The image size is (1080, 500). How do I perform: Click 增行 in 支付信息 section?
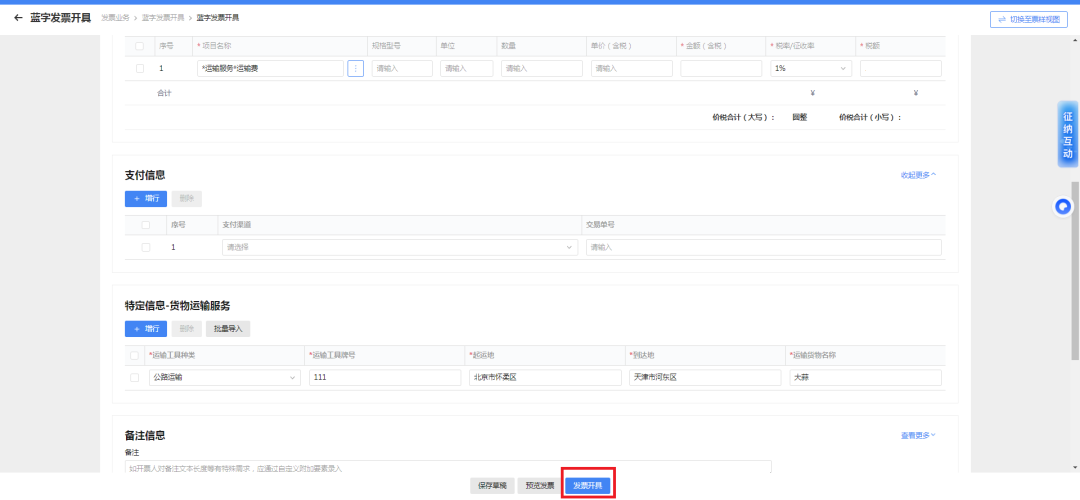[x=145, y=198]
